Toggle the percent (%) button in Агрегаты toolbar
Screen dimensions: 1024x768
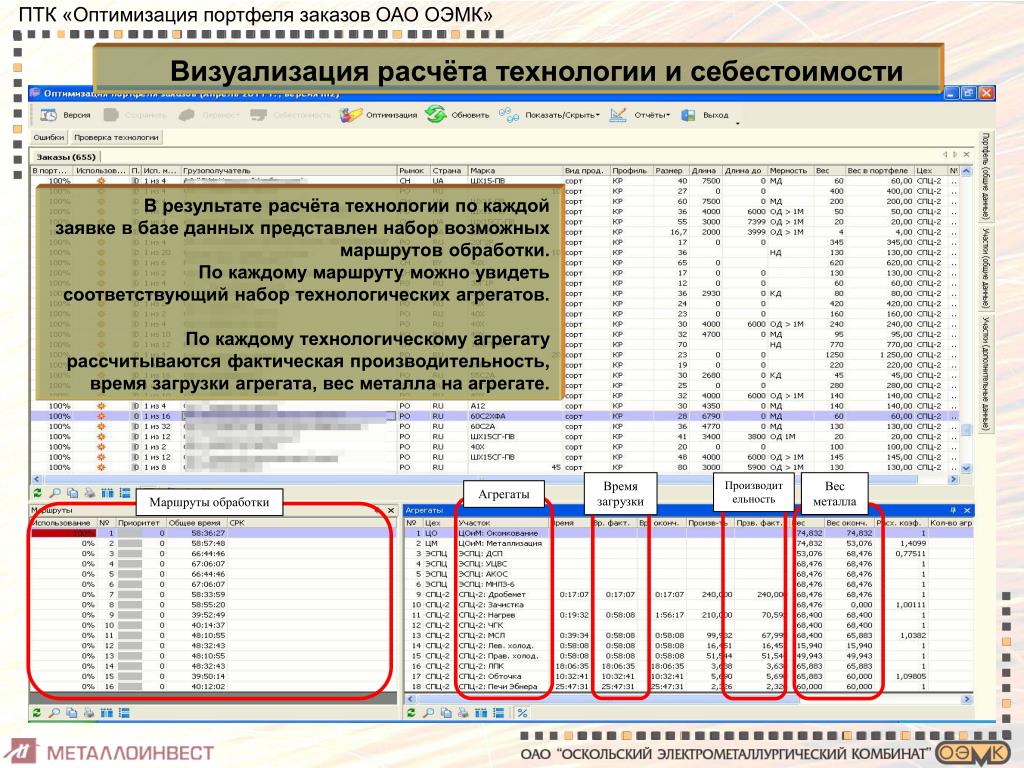point(522,712)
